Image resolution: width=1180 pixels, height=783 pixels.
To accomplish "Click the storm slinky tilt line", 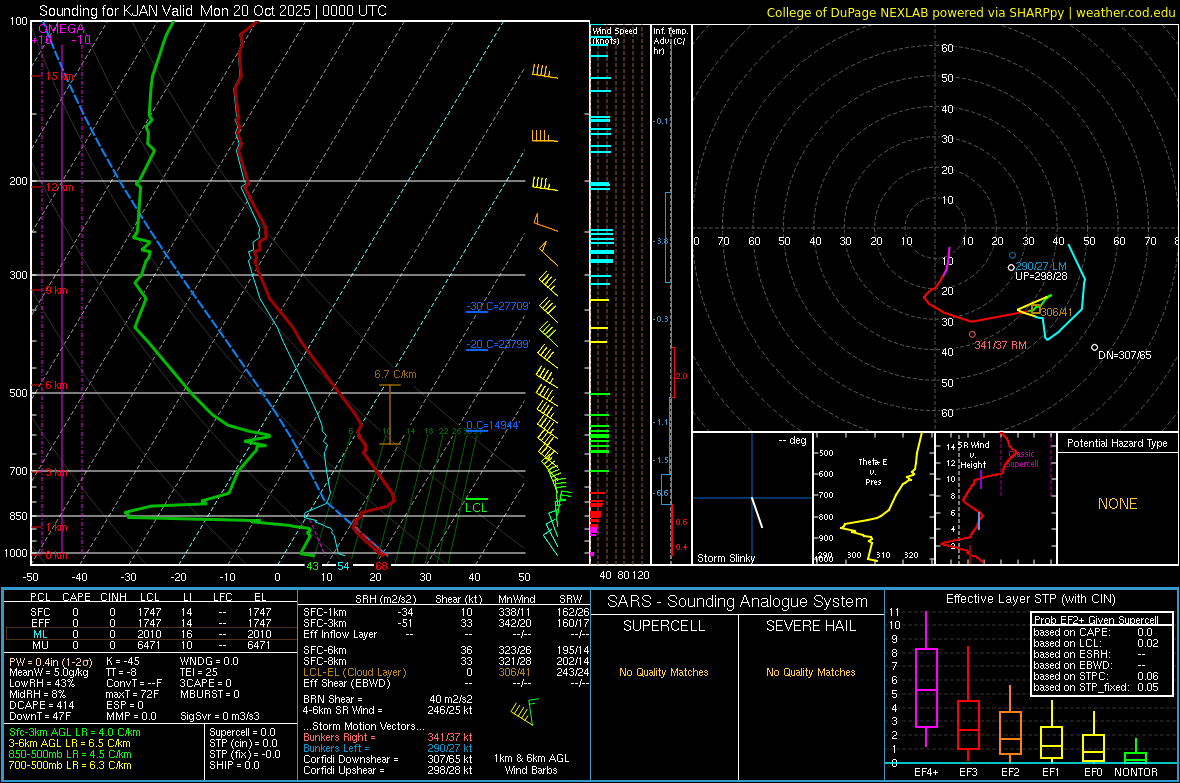I will tap(756, 512).
